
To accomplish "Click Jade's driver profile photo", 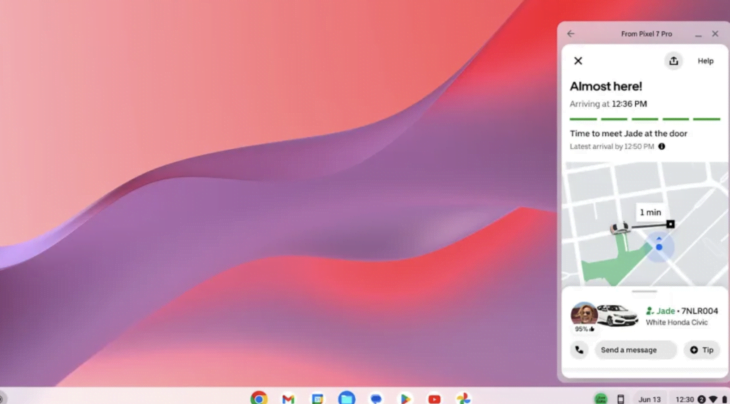I will [584, 314].
